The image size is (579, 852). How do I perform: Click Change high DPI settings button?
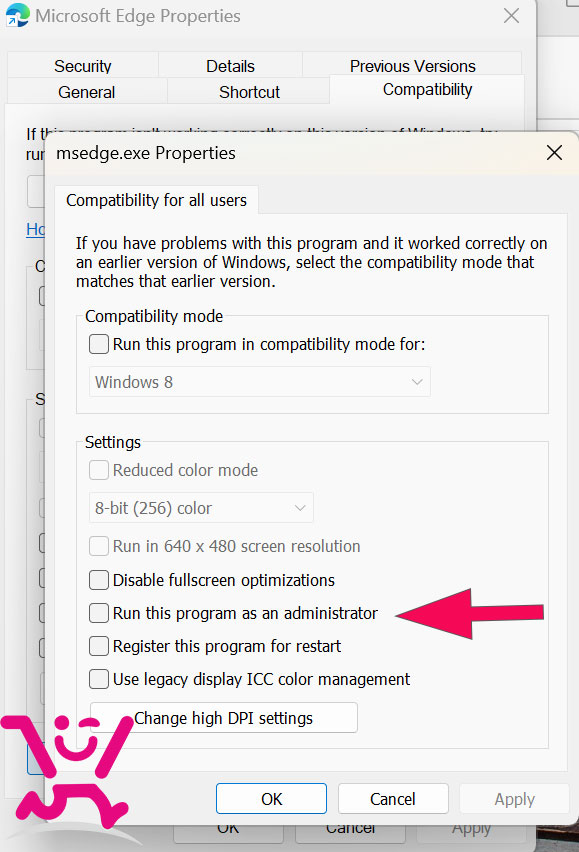[224, 718]
